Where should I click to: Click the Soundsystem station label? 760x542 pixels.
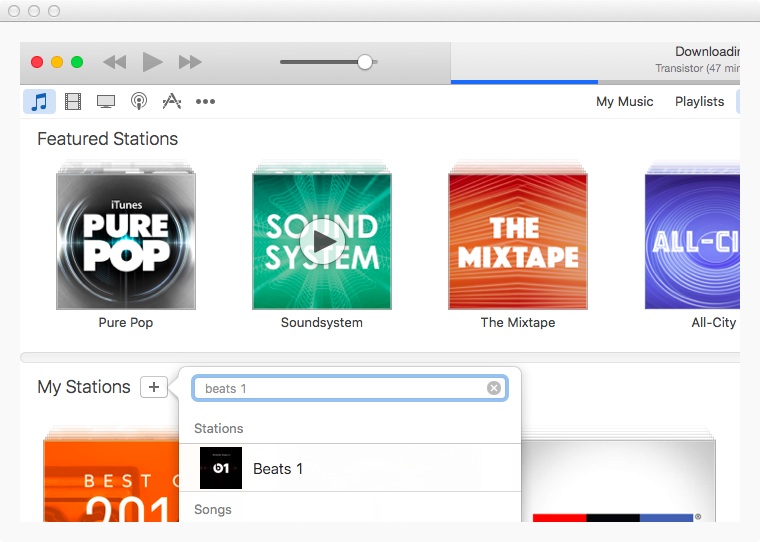pos(322,322)
